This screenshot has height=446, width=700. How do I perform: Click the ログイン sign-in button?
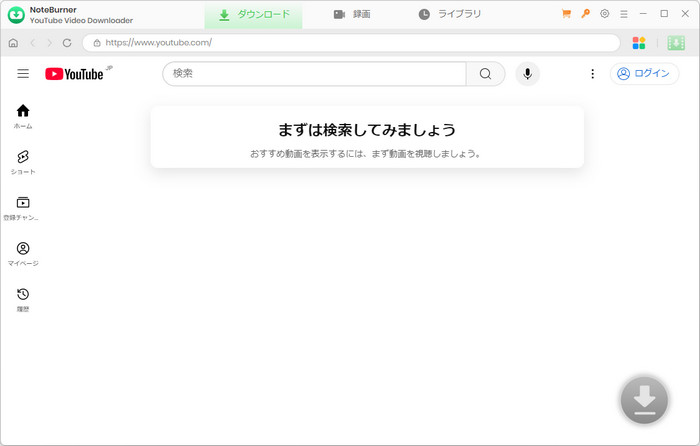[644, 74]
